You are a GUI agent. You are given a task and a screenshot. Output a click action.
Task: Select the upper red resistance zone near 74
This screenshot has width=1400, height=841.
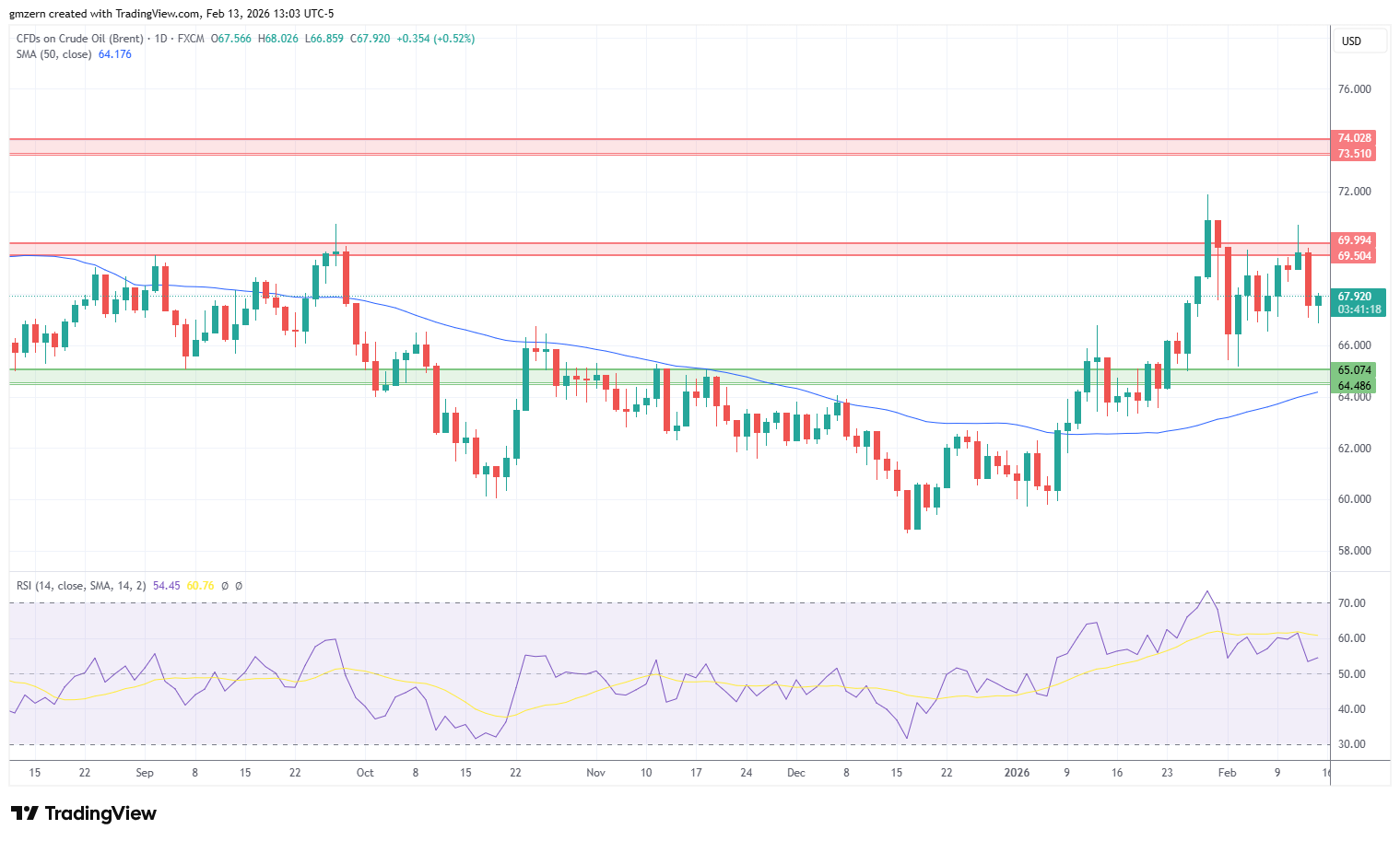[x=670, y=146]
